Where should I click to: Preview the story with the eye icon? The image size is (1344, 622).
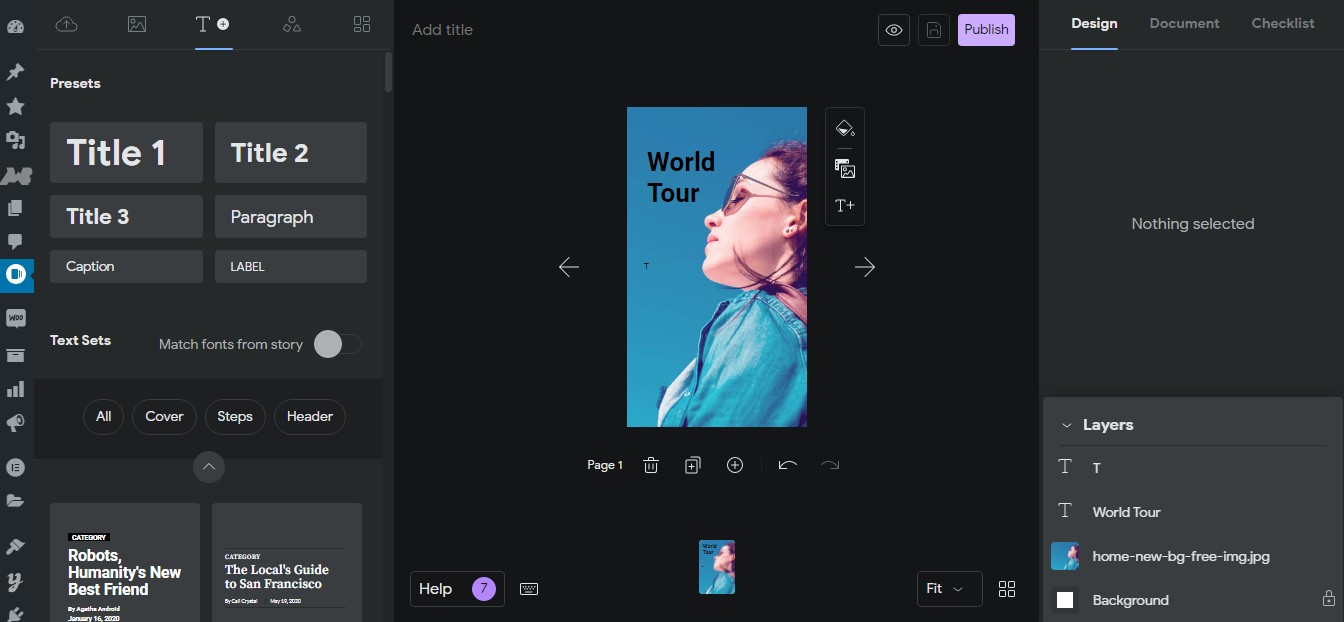(893, 30)
